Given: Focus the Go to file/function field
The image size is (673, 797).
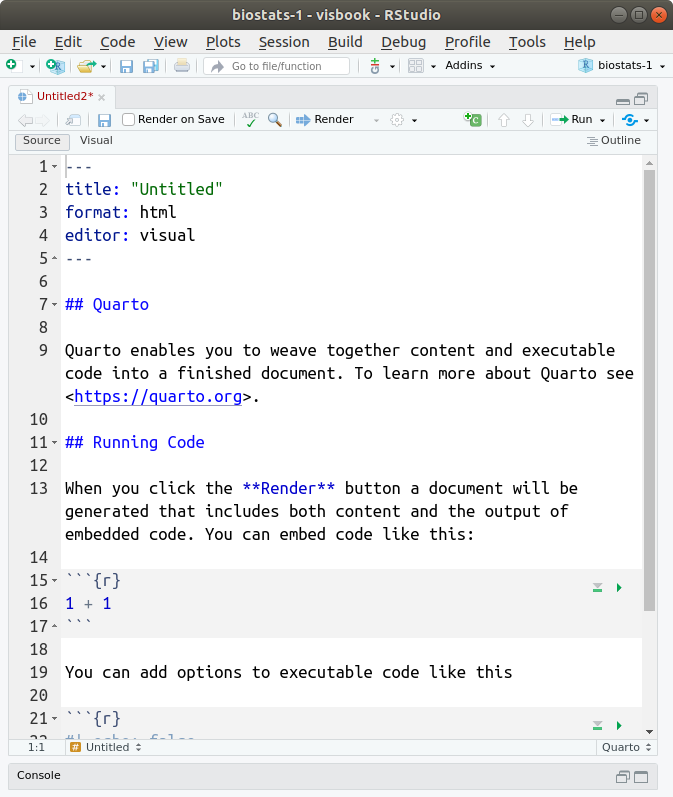Looking at the screenshot, I should point(277,66).
